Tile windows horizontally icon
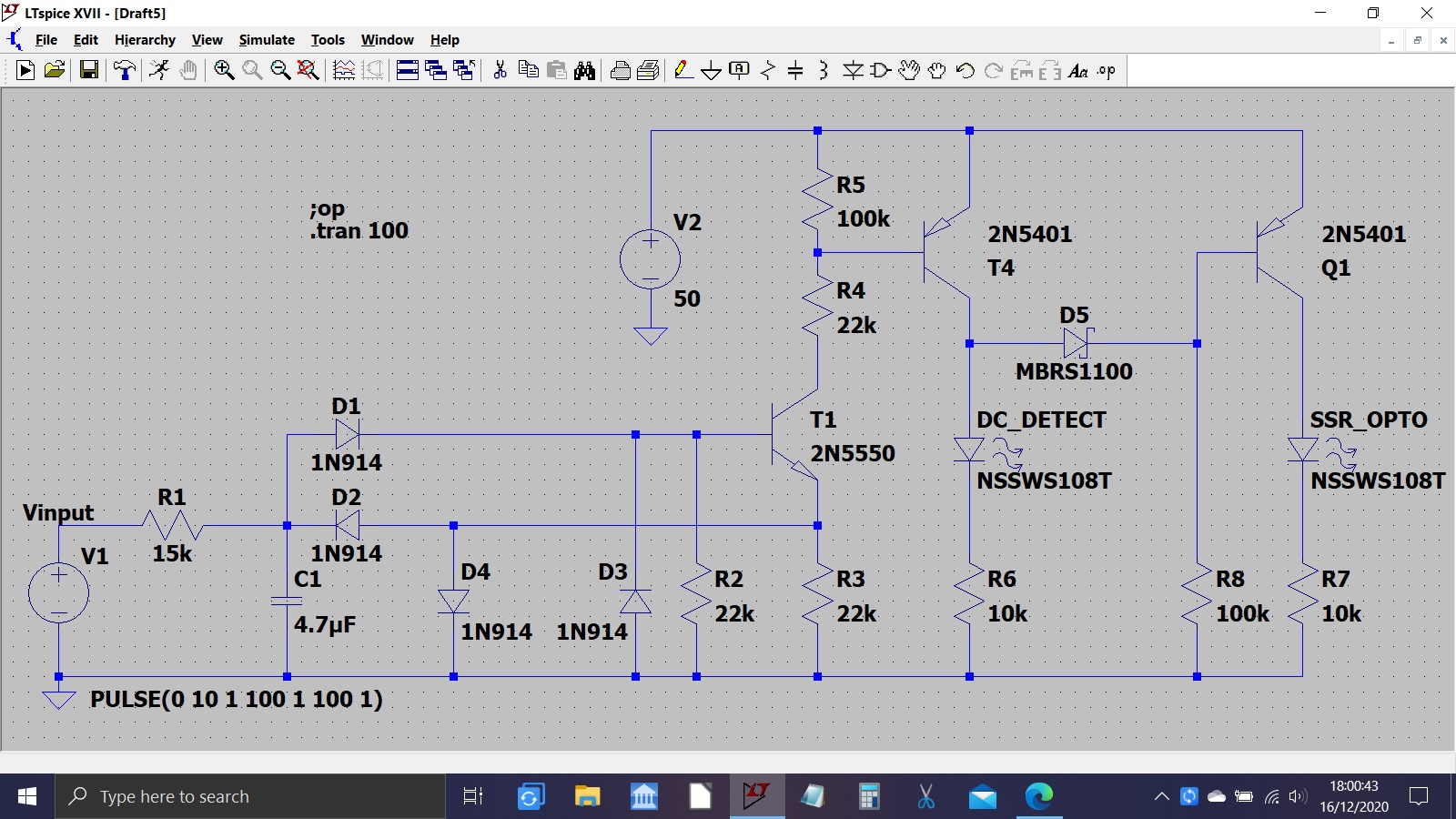 408,70
